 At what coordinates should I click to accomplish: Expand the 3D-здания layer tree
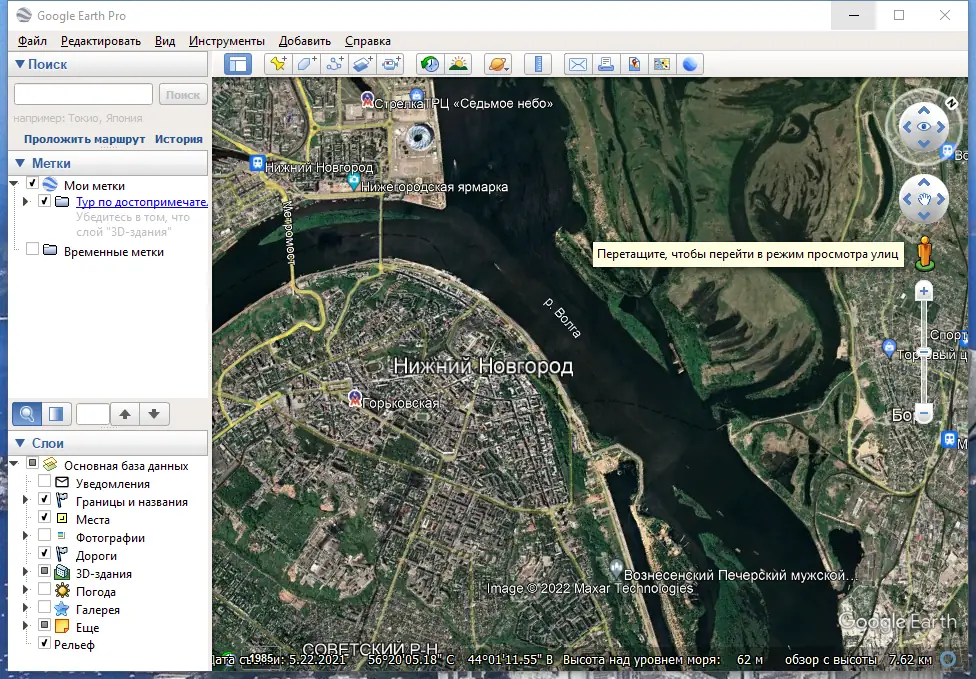[25, 574]
